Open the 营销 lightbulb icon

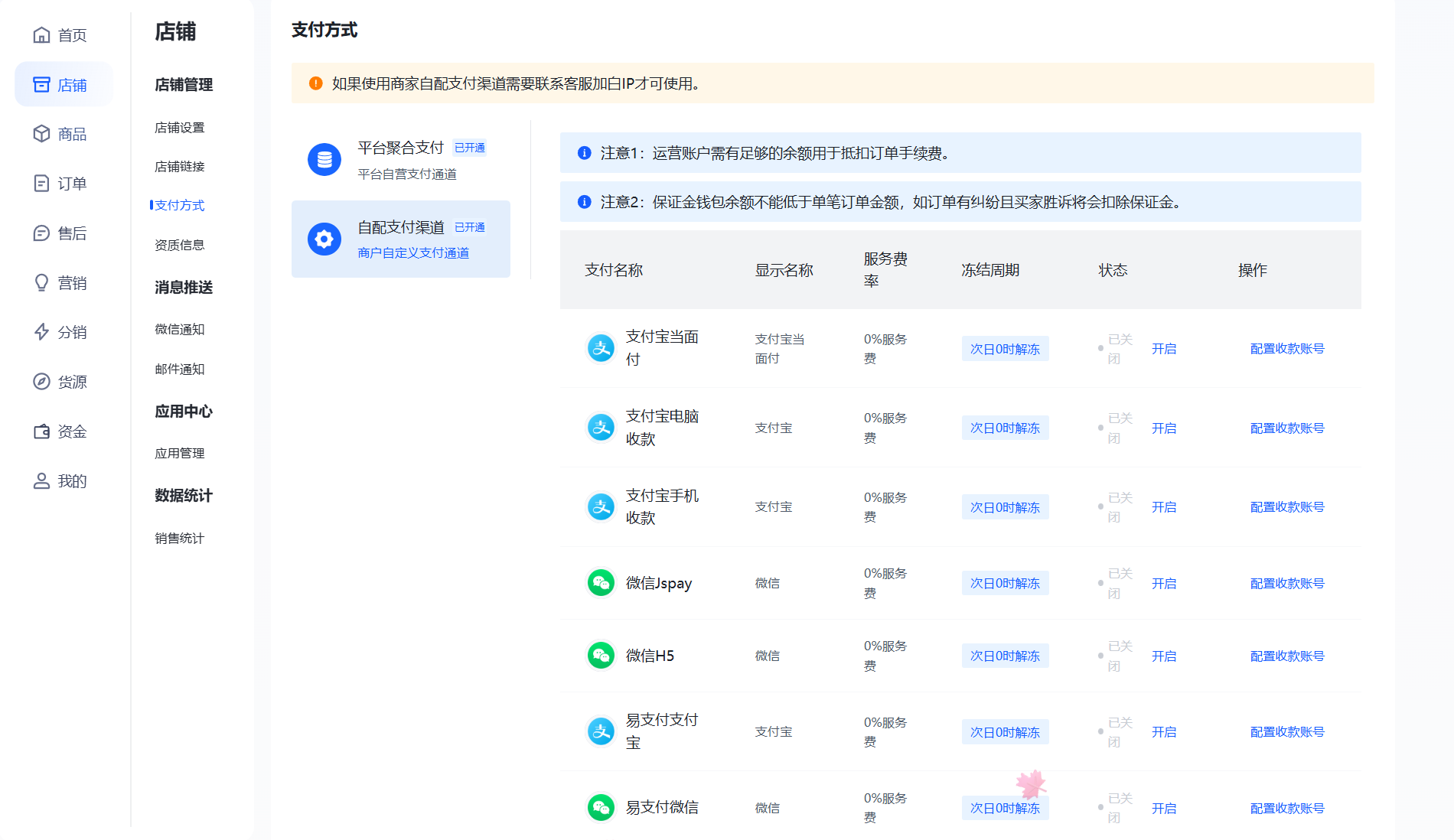pyautogui.click(x=41, y=283)
